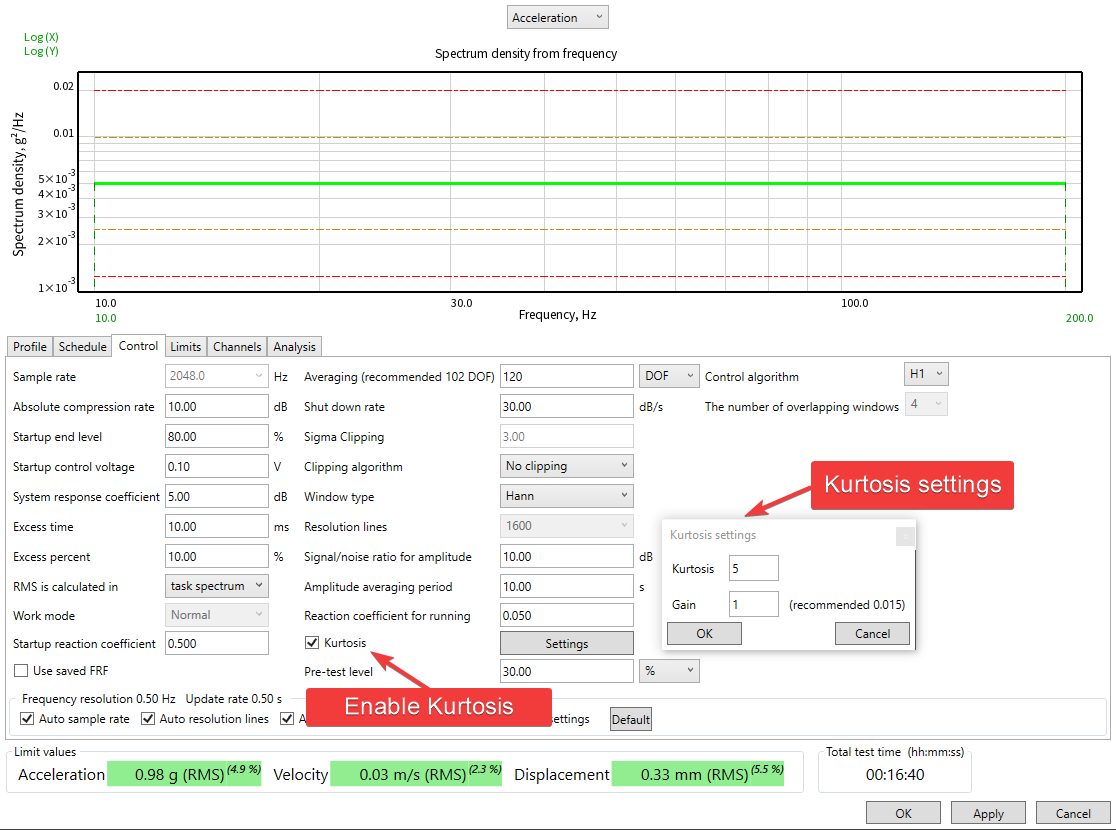Expand the Sample rate dropdown
Screen dimensions: 1116x830
pos(216,376)
